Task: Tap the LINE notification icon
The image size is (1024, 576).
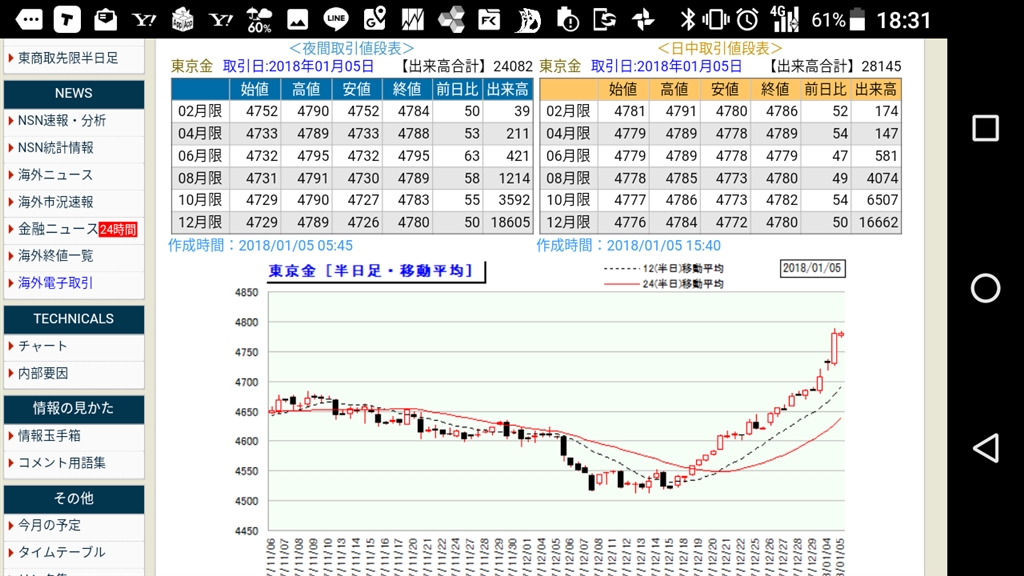Action: [337, 19]
